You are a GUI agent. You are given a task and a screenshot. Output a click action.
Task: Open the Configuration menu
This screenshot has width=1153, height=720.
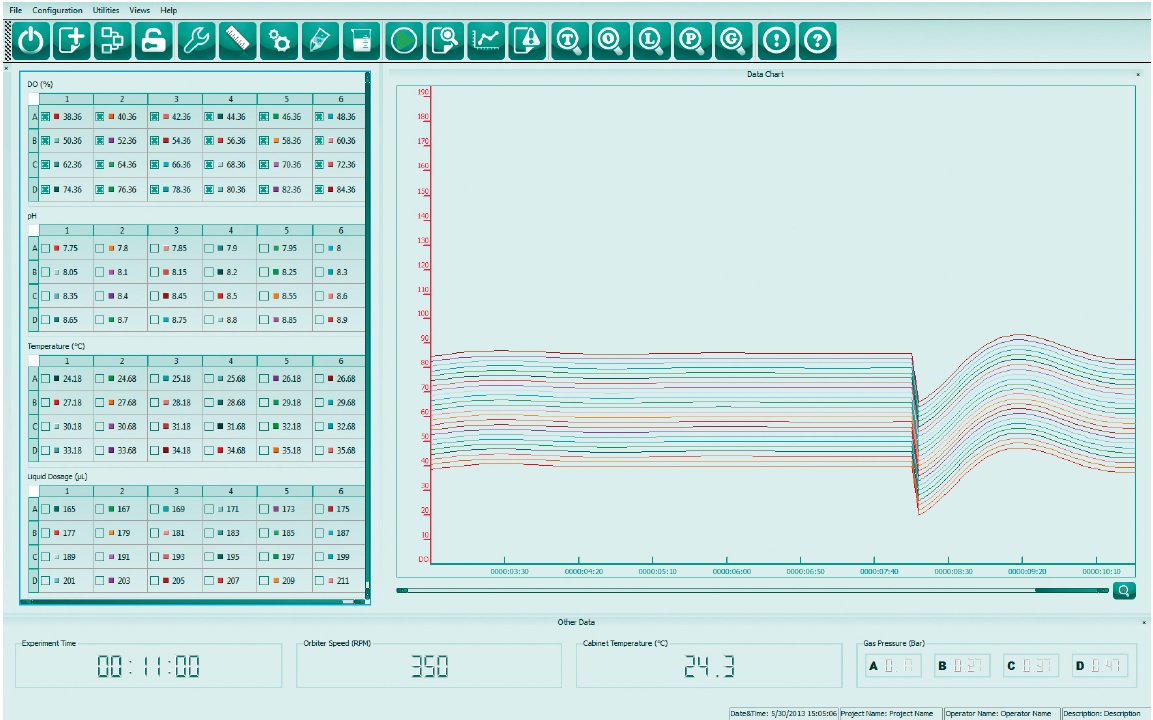point(57,10)
